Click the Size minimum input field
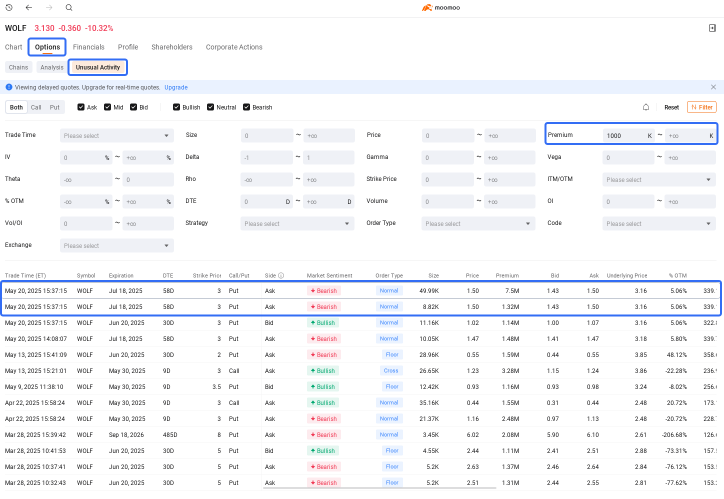Screen dimensions: 724x499 point(267,136)
